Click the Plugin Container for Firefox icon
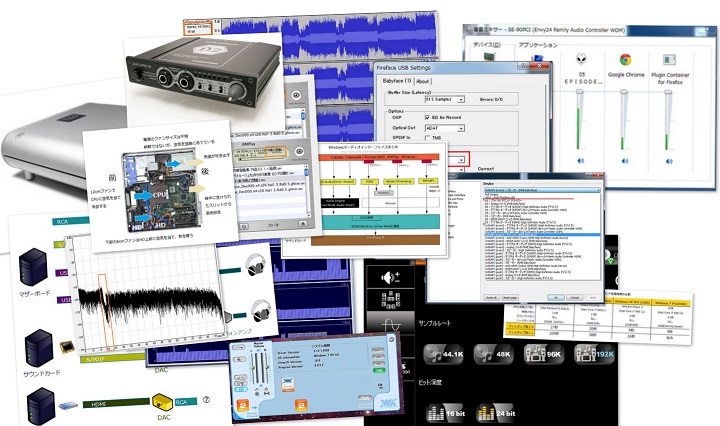This screenshot has width=720, height=426. pos(669,60)
